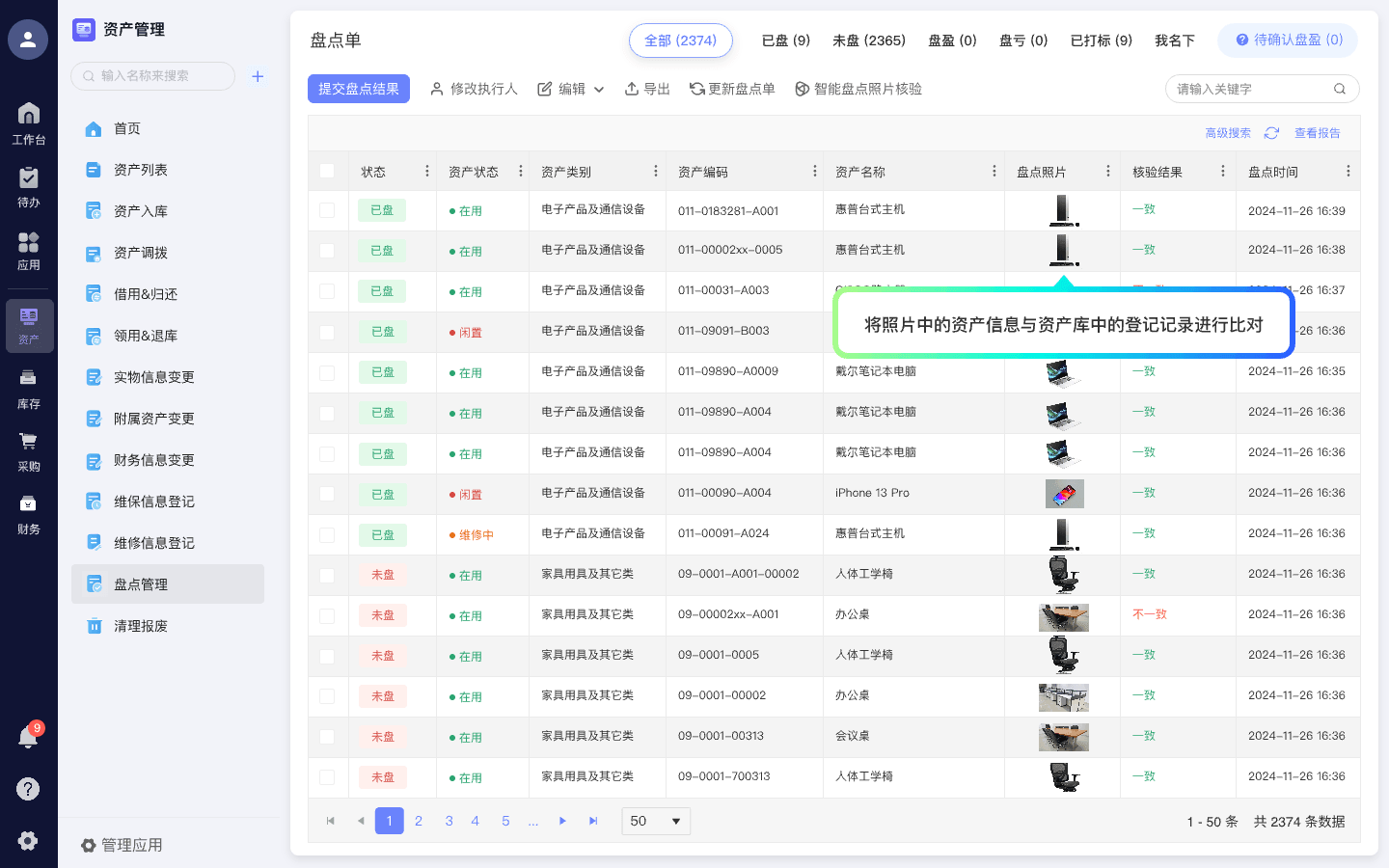The width and height of the screenshot is (1389, 868).
Task: Open the page size selector showing 50
Action: [656, 821]
